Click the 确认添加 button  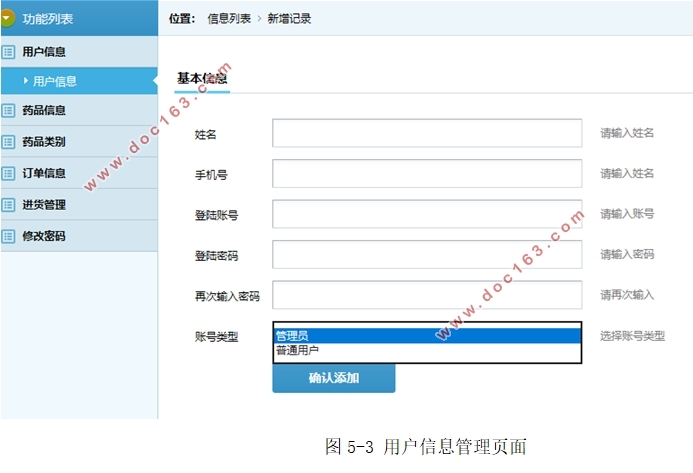coord(334,378)
